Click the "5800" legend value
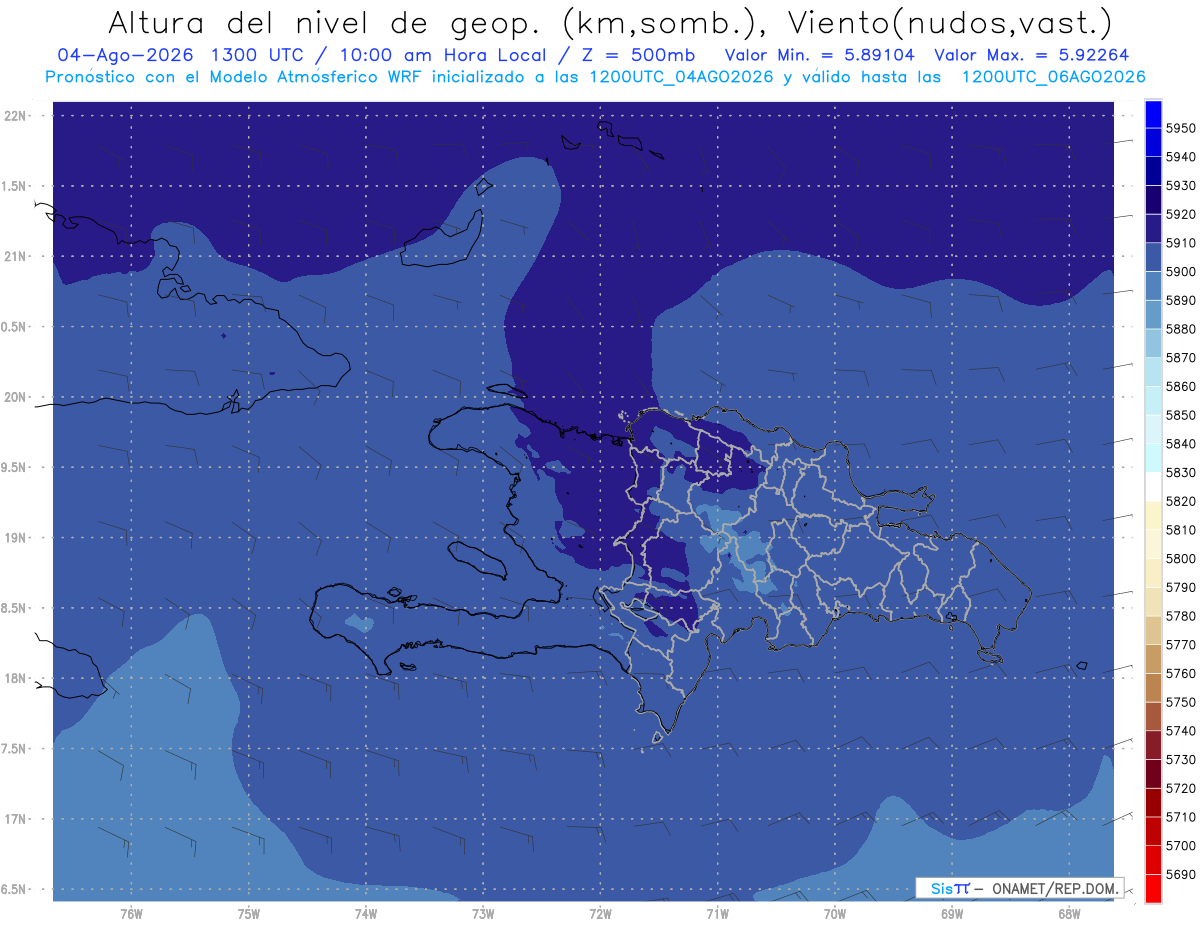Image resolution: width=1200 pixels, height=927 pixels. (1181, 558)
